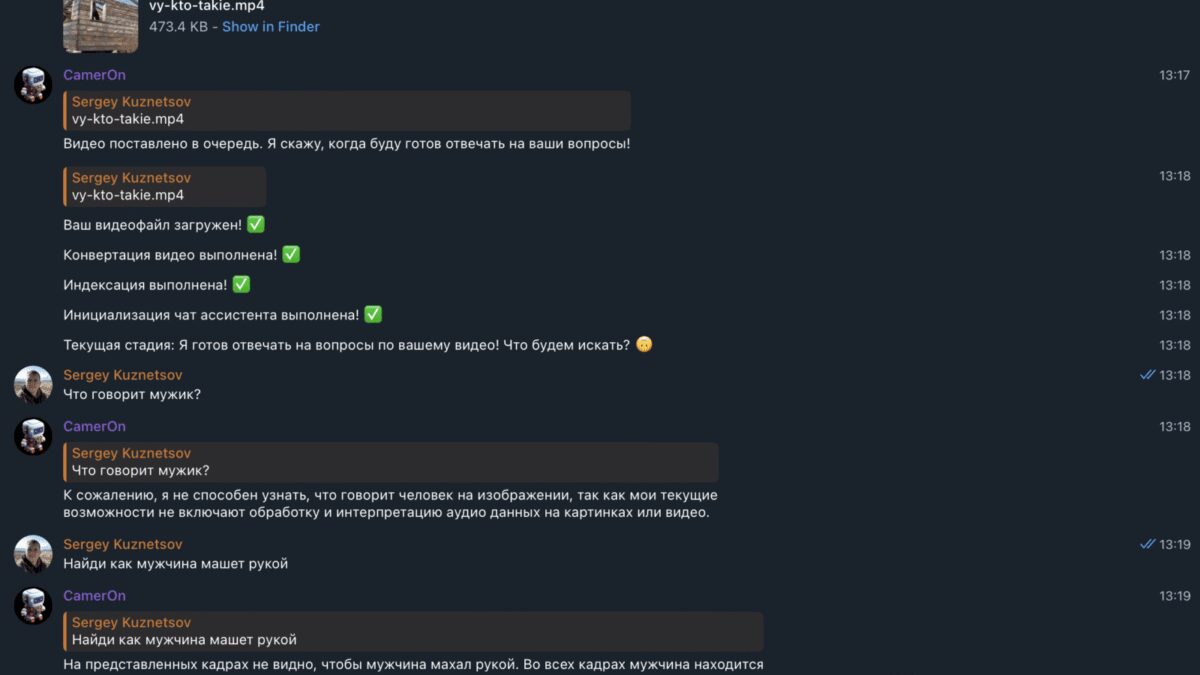1200x675 pixels.
Task: Click read double-check beside 13:19 timestamp
Action: tap(1147, 544)
